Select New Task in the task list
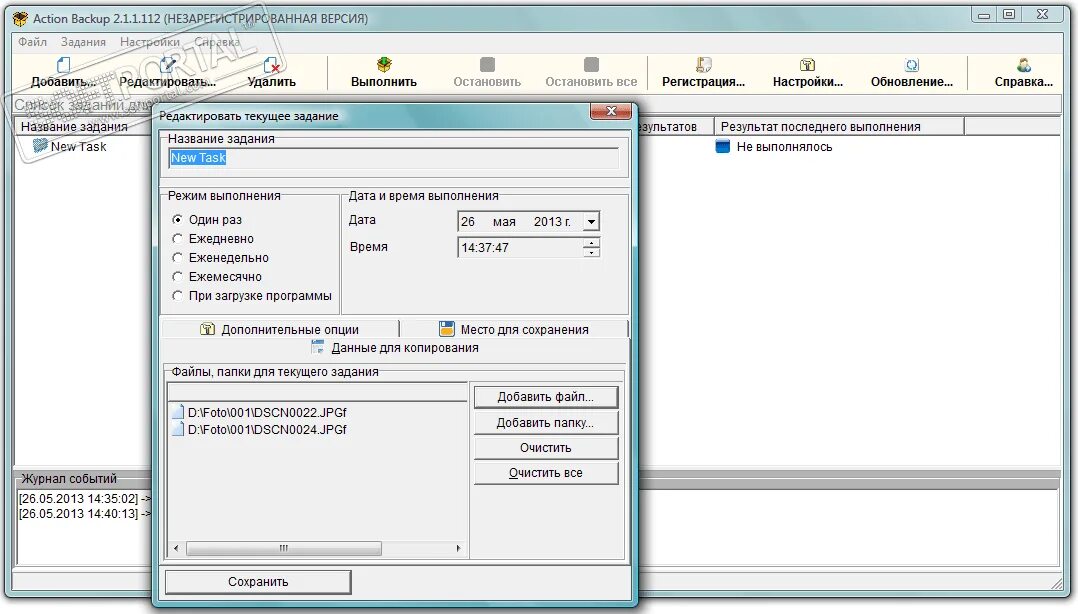Image resolution: width=1078 pixels, height=614 pixels. tap(78, 146)
